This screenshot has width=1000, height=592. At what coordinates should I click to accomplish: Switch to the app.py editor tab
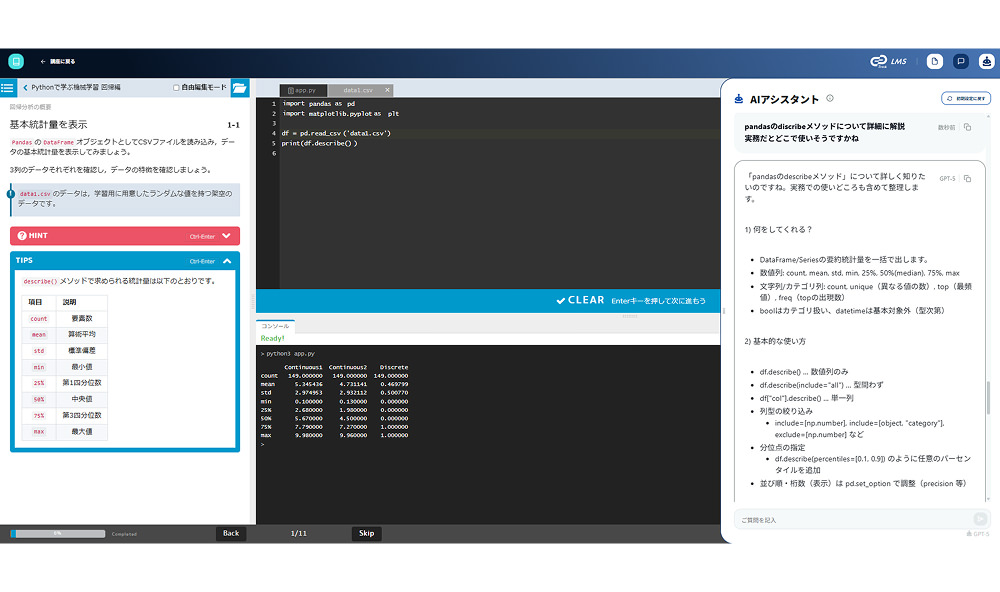[302, 90]
